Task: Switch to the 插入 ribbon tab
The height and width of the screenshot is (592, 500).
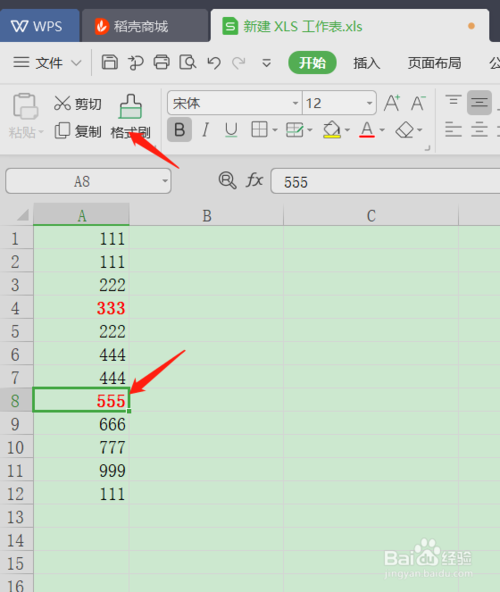Action: click(366, 63)
